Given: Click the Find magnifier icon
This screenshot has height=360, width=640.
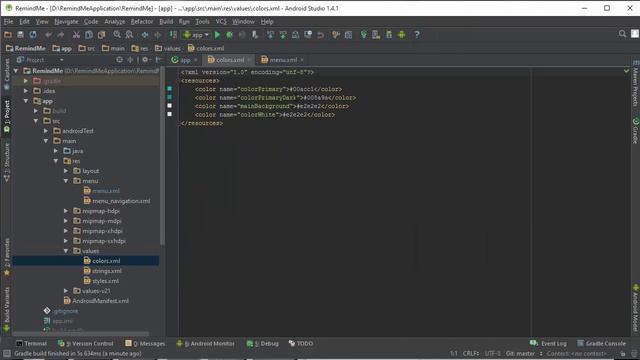Looking at the screenshot, I should (117, 35).
